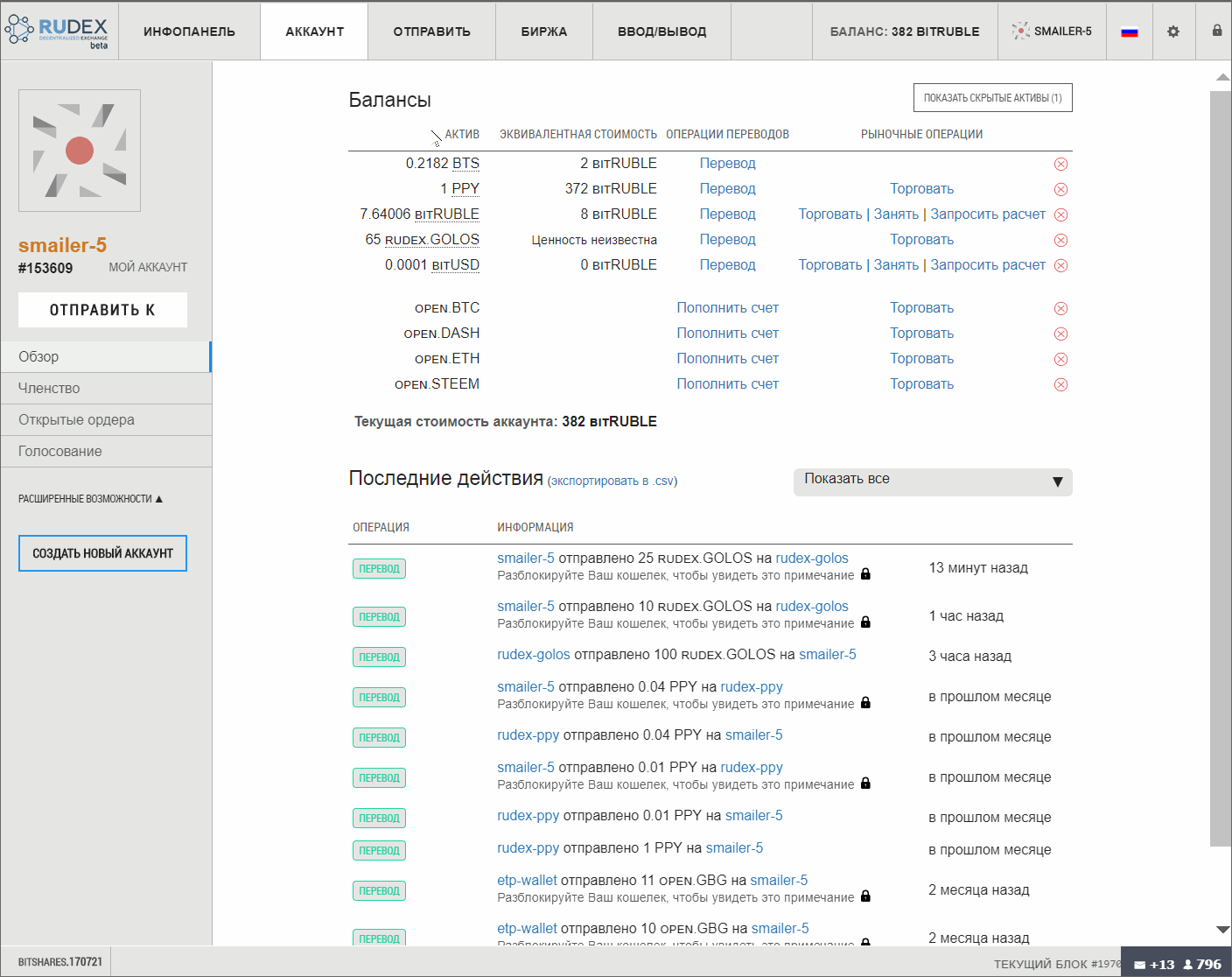Select Обзор in sidebar
The height and width of the screenshot is (977, 1232).
106,356
